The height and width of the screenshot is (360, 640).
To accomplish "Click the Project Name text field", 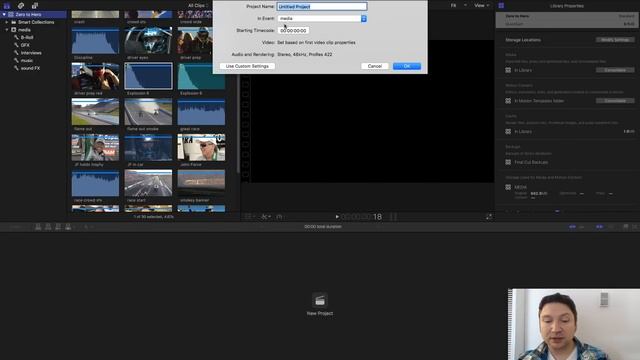I will (322, 7).
